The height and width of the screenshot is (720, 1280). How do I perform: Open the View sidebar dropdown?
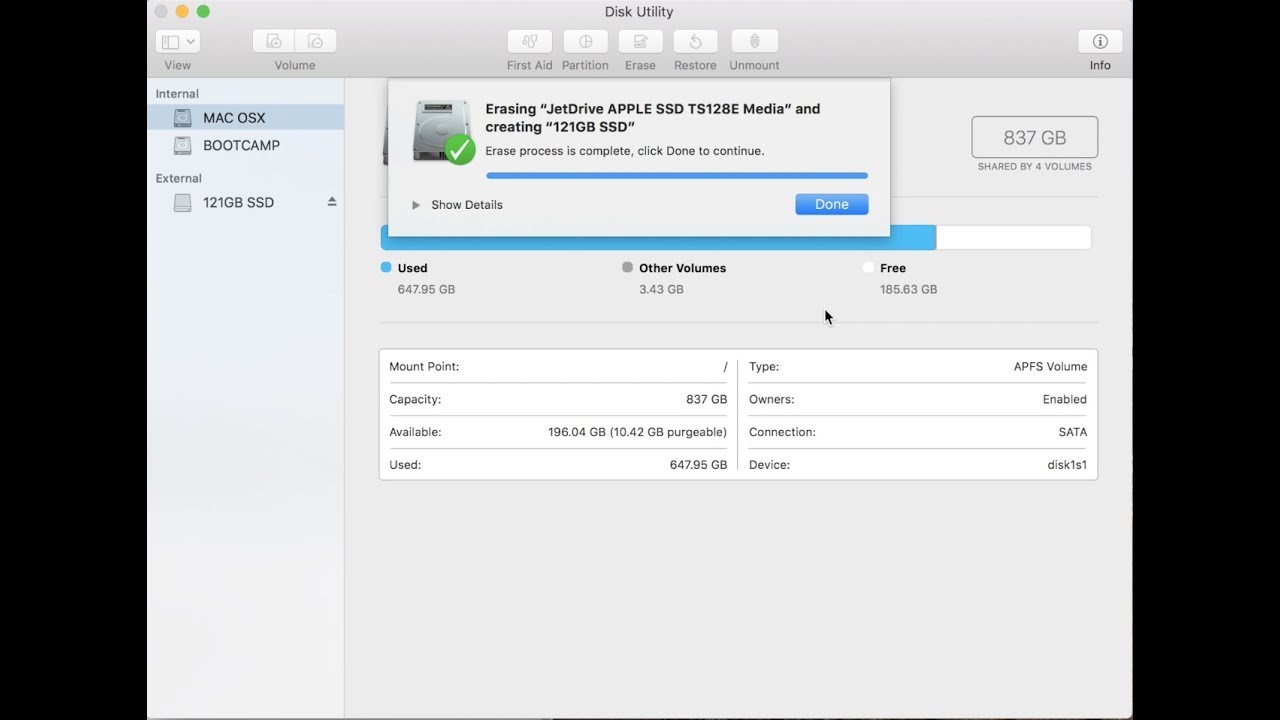coord(178,41)
